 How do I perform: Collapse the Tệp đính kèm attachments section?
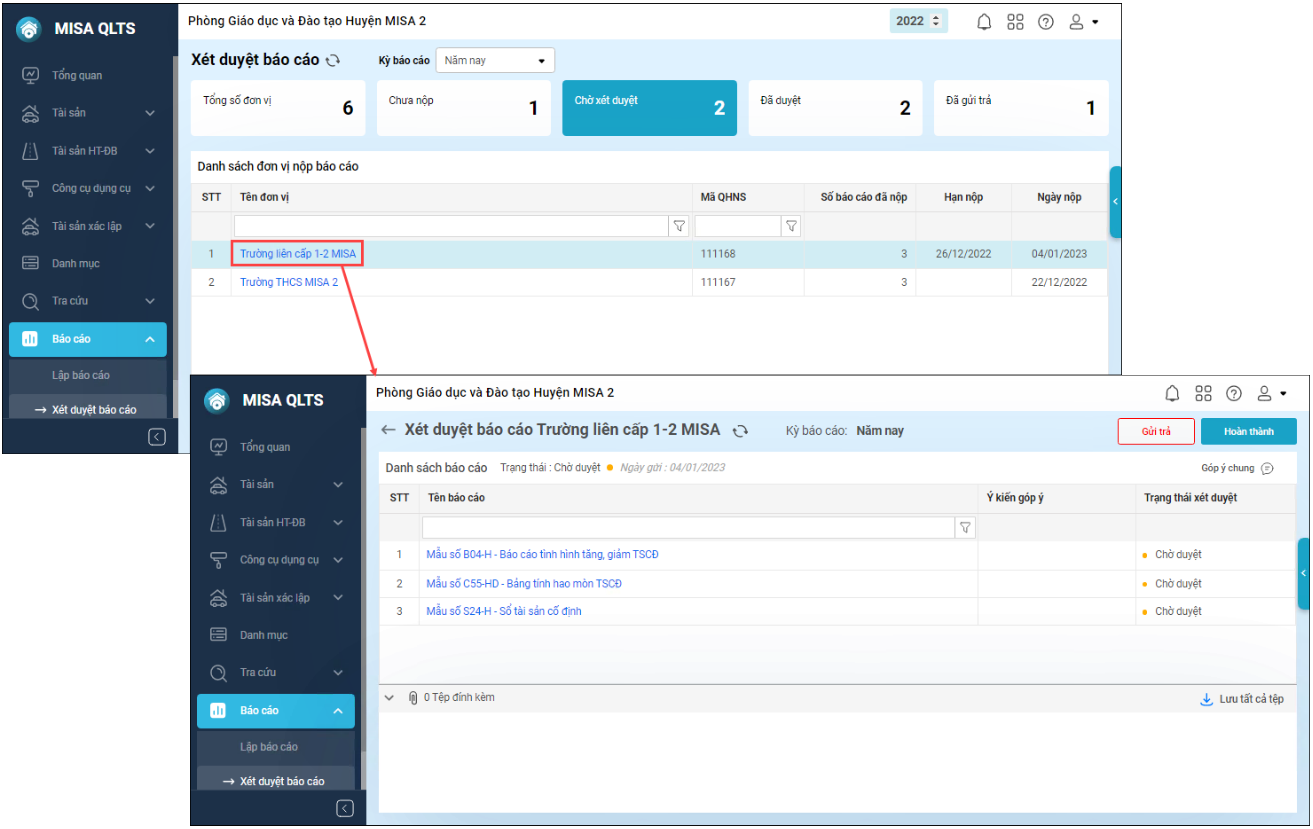tap(390, 698)
